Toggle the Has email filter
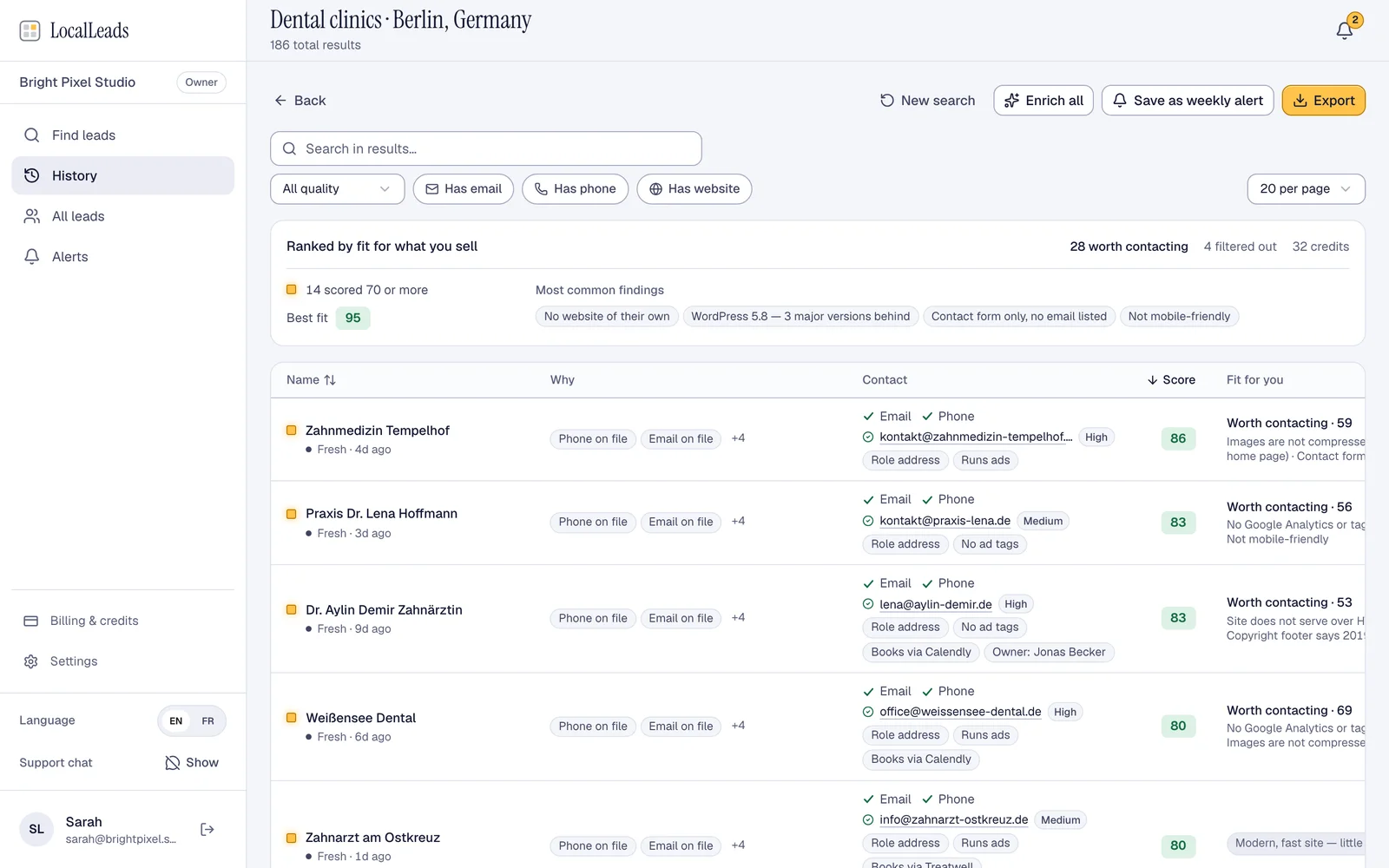Image resolution: width=1389 pixels, height=868 pixels. click(464, 189)
